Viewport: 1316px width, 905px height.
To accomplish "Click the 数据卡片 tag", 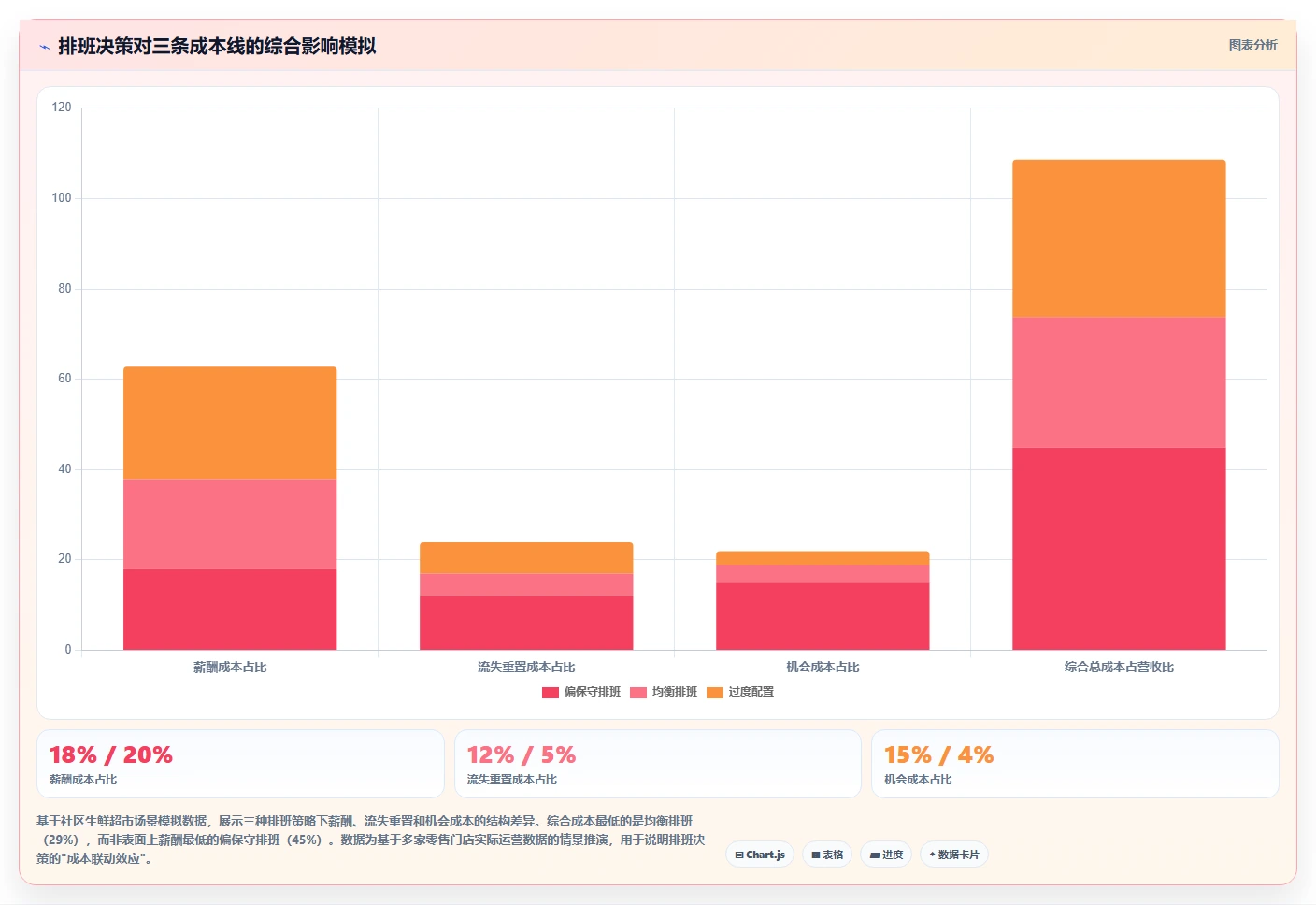I will (954, 855).
